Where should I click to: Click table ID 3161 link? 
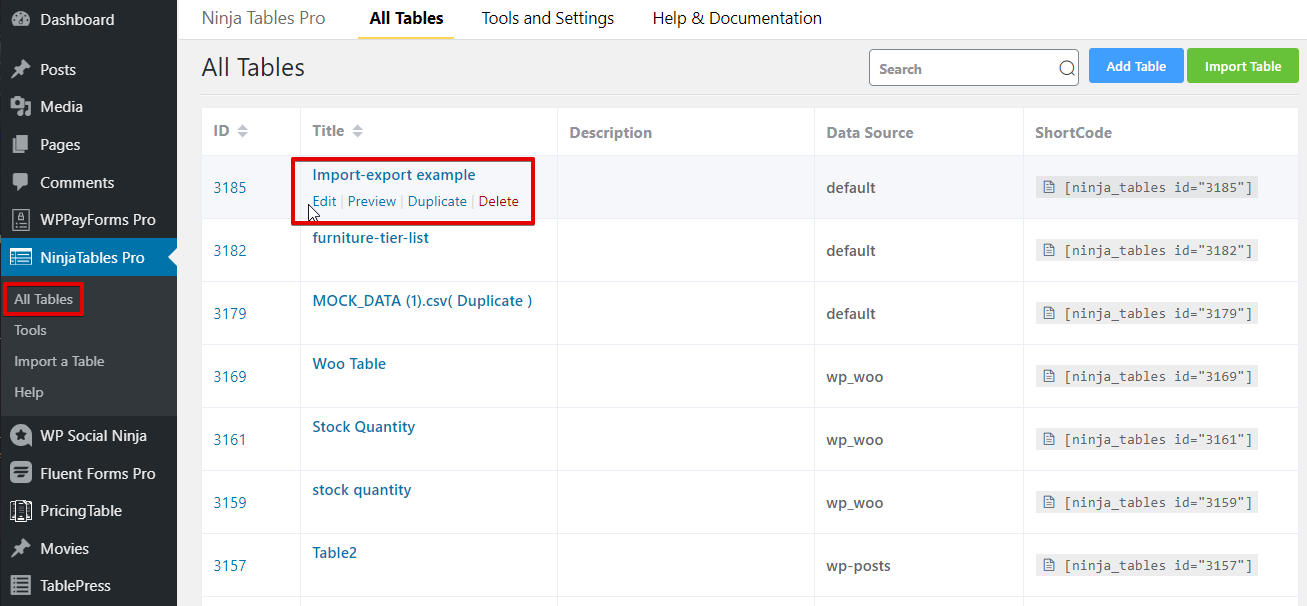pyautogui.click(x=230, y=440)
